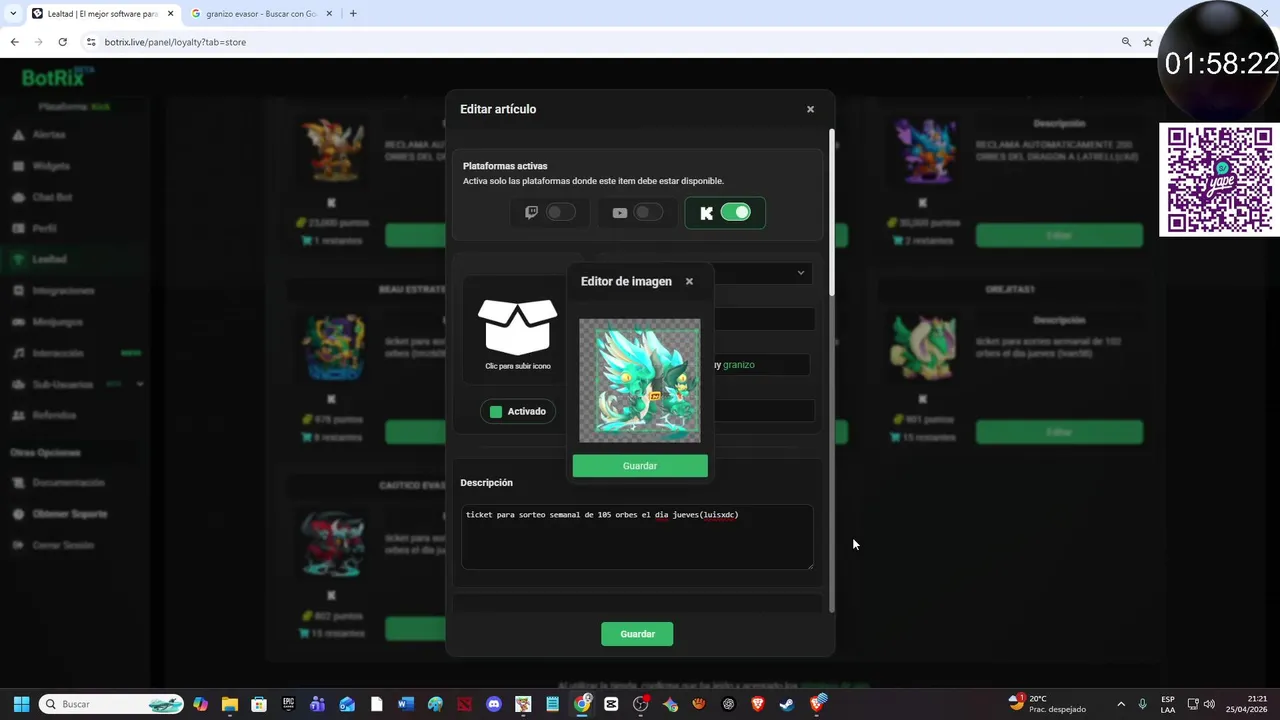The width and height of the screenshot is (1280, 720).
Task: Click the microphone icon in system tray
Action: [x=1142, y=704]
